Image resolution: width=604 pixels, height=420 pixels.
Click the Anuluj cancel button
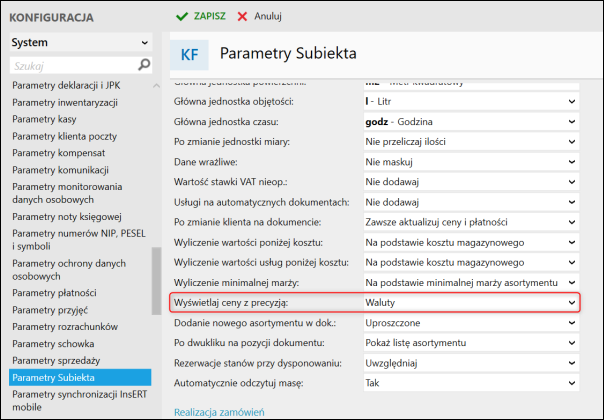[x=260, y=16]
